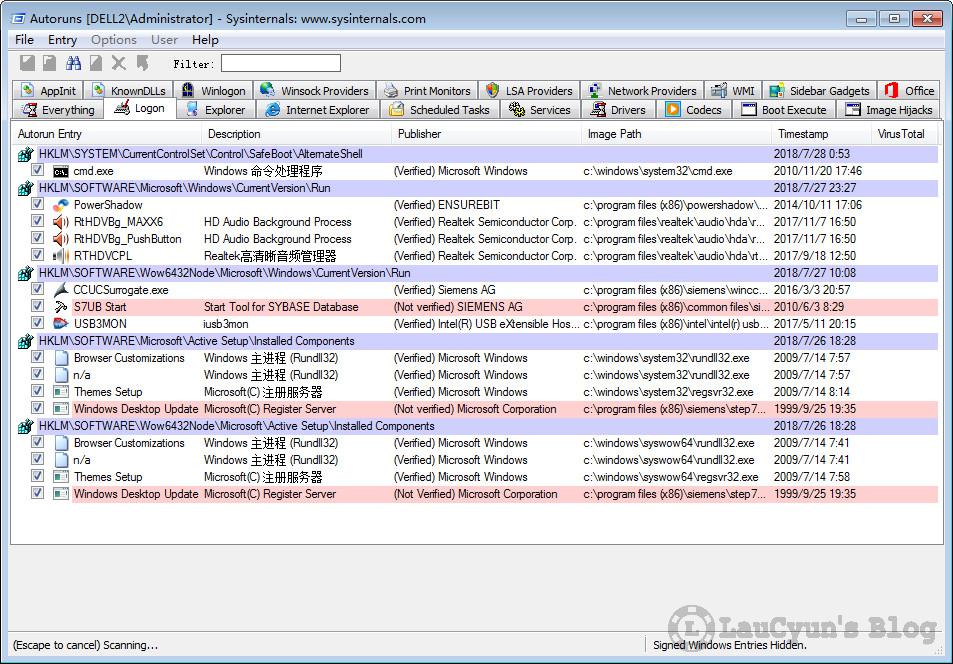Click the cmd.exe console icon

pyautogui.click(x=61, y=171)
